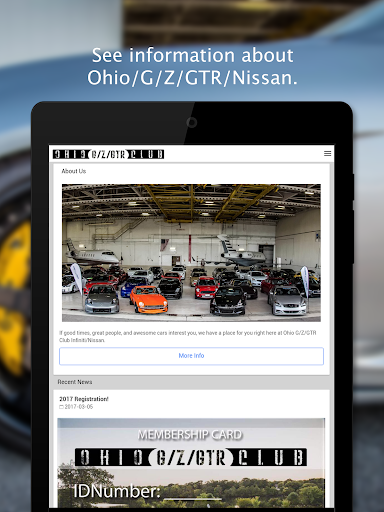Click the MEMBERSHIP CARD title text
The width and height of the screenshot is (384, 512).
[x=190, y=435]
